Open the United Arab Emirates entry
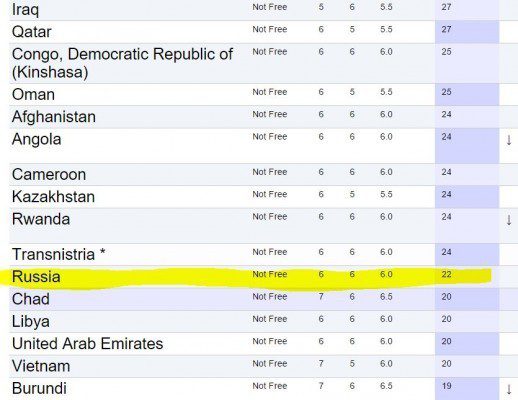 87,344
